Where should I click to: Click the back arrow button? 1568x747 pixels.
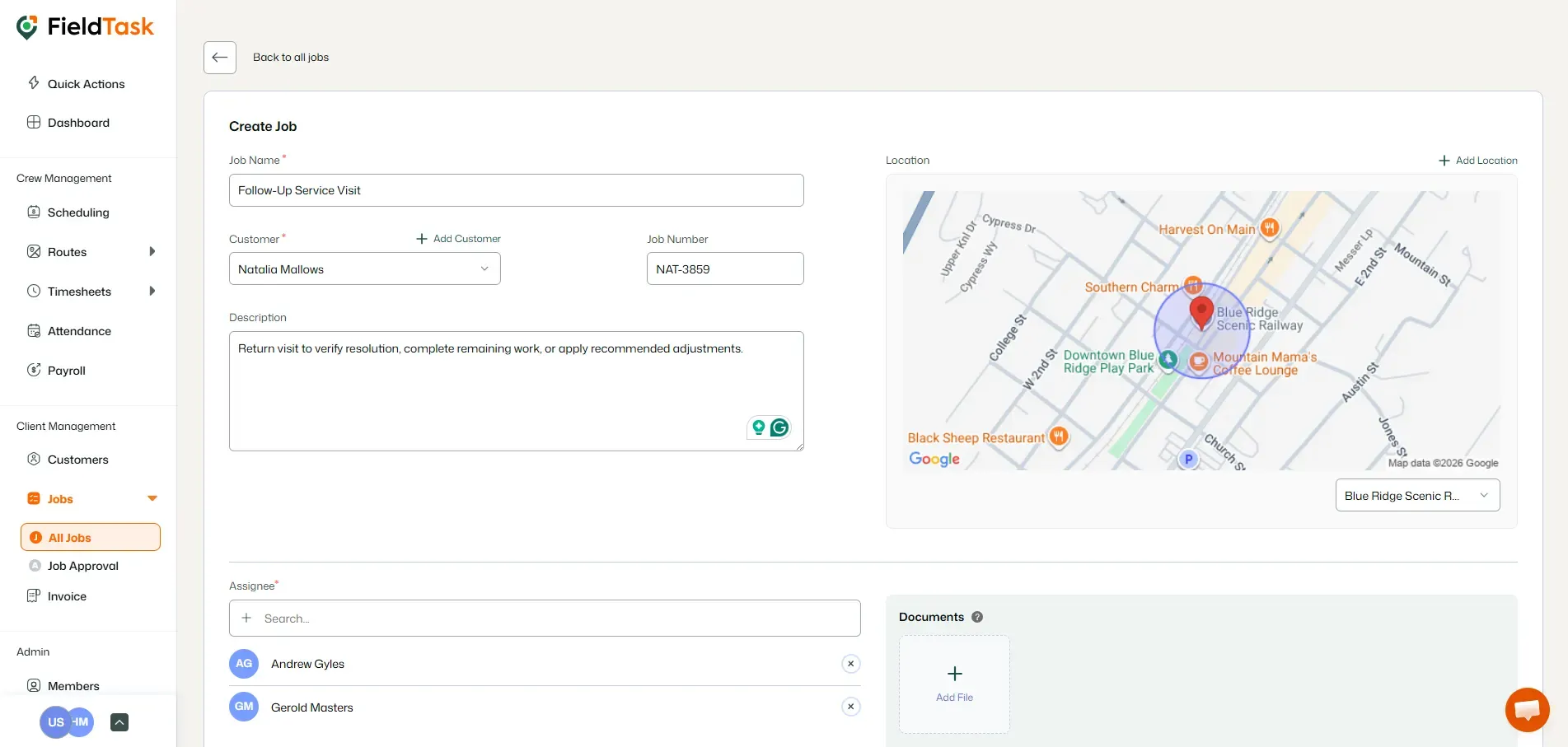coord(220,58)
